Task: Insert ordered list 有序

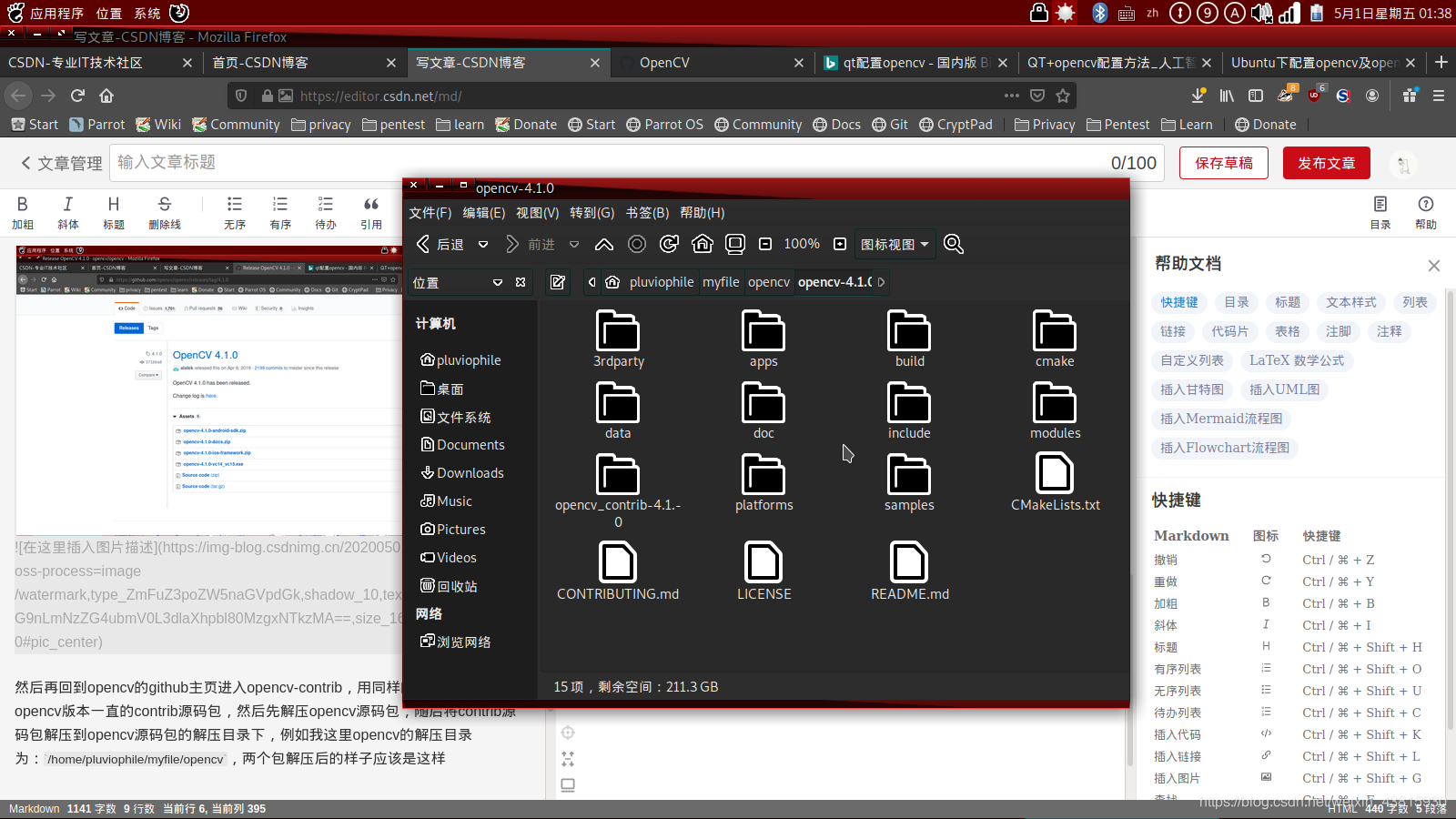Action: [280, 213]
